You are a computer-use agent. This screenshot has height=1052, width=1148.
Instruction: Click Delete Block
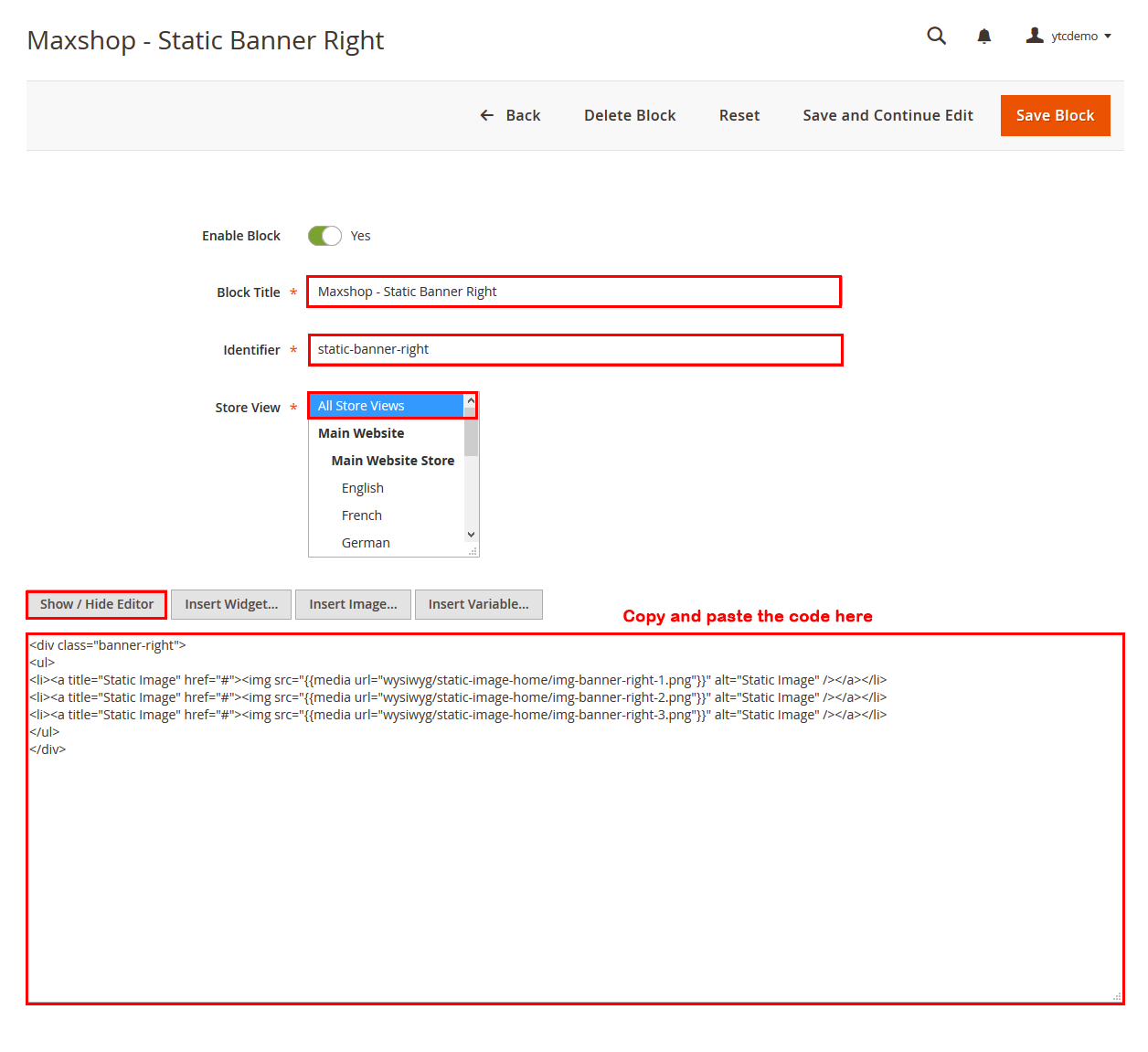click(630, 115)
